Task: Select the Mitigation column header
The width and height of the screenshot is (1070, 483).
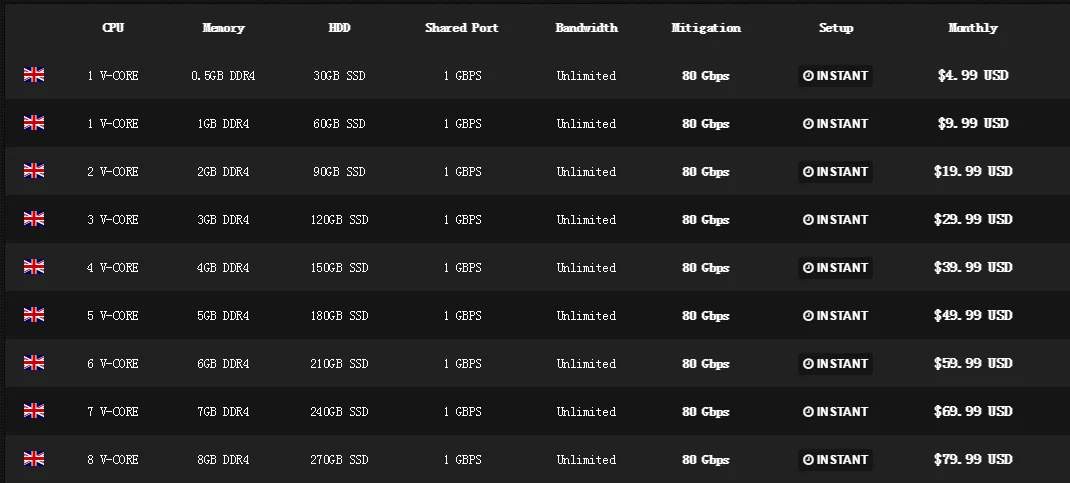Action: point(706,28)
